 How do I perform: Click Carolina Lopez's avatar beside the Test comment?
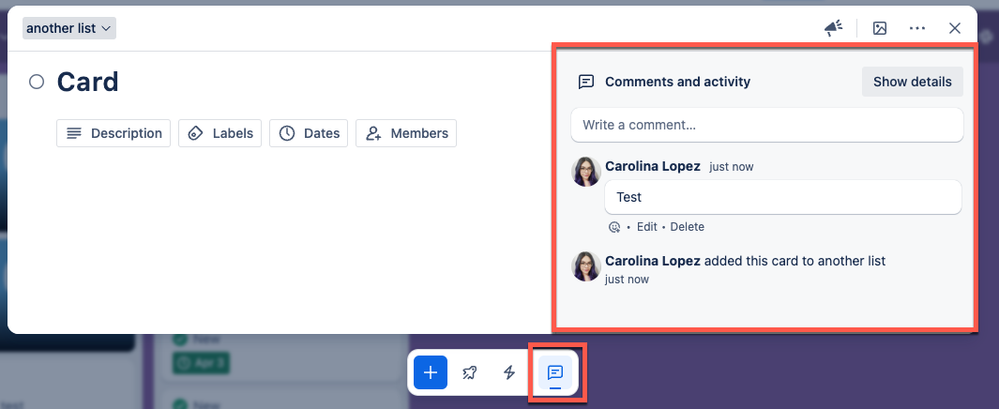pos(586,171)
